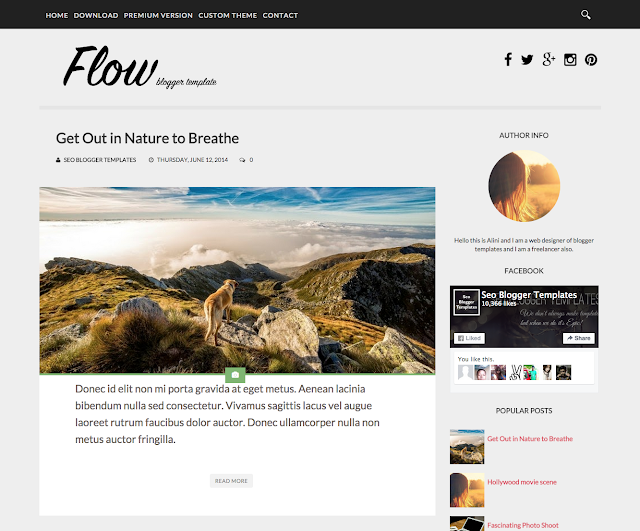This screenshot has height=531, width=640.
Task: Visit the Facebook social icon
Action: pyautogui.click(x=508, y=60)
